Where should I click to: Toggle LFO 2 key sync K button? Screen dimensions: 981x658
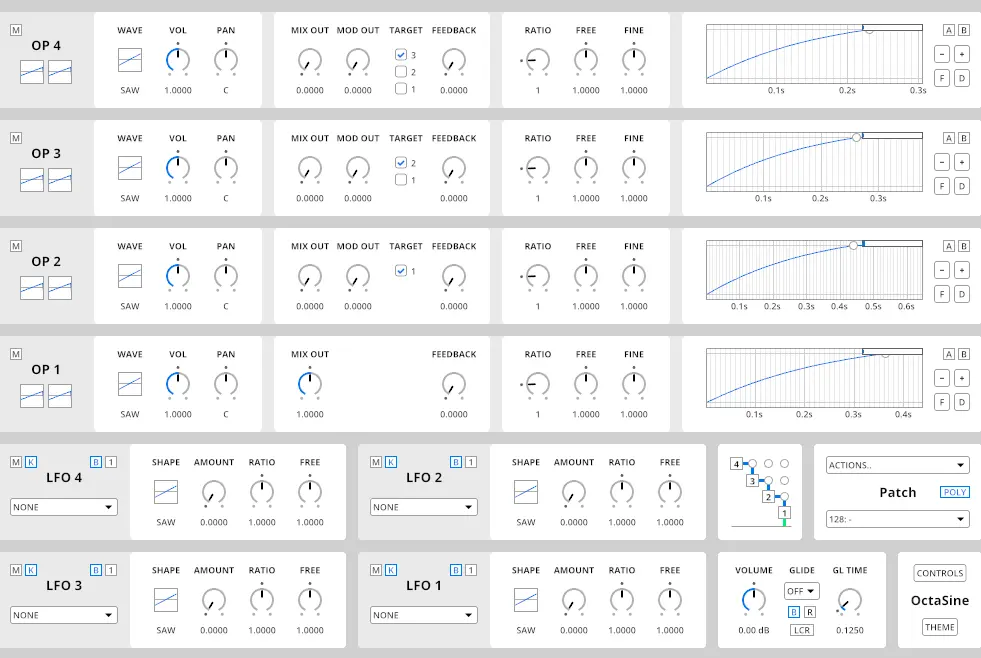click(x=391, y=462)
